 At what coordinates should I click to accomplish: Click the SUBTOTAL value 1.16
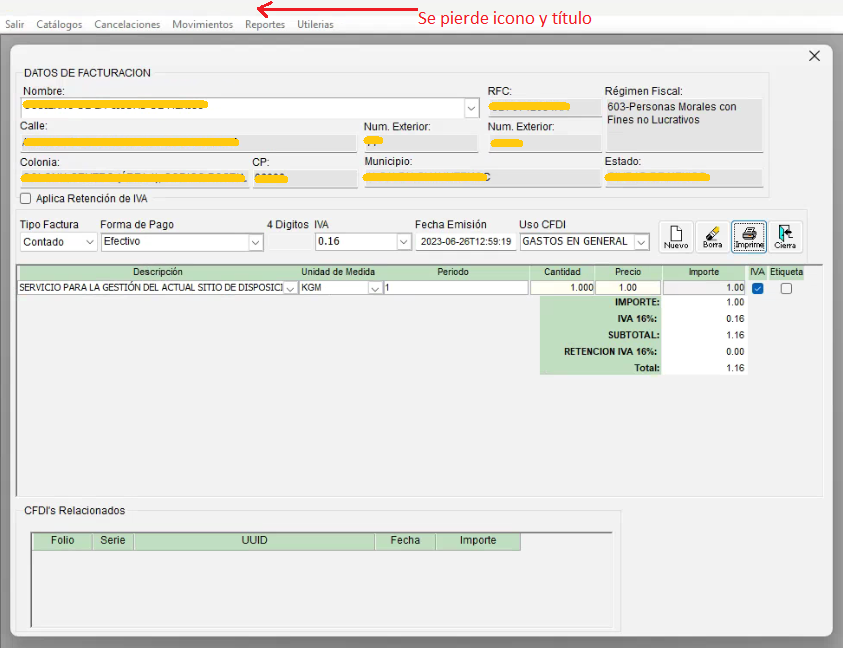click(735, 335)
